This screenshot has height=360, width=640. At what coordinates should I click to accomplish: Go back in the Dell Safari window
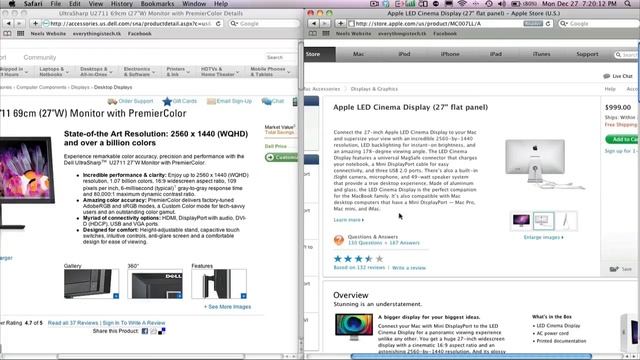coord(8,24)
